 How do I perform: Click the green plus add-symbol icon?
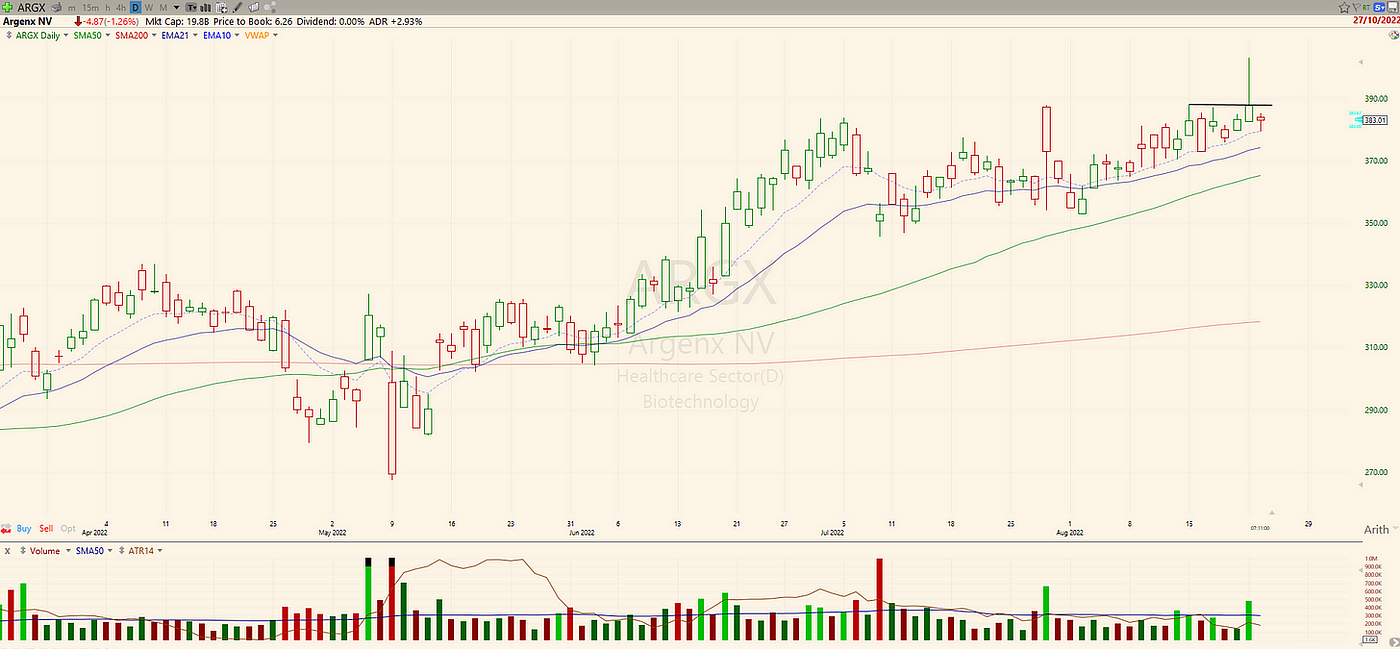(7, 7)
